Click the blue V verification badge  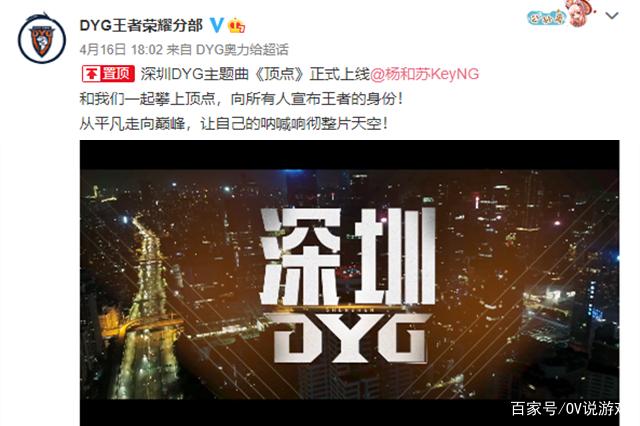[217, 25]
